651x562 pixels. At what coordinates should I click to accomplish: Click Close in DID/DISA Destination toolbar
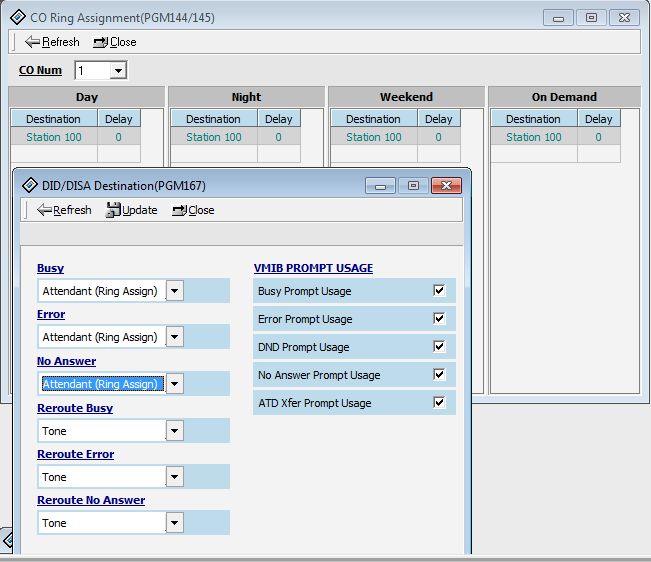click(x=193, y=210)
